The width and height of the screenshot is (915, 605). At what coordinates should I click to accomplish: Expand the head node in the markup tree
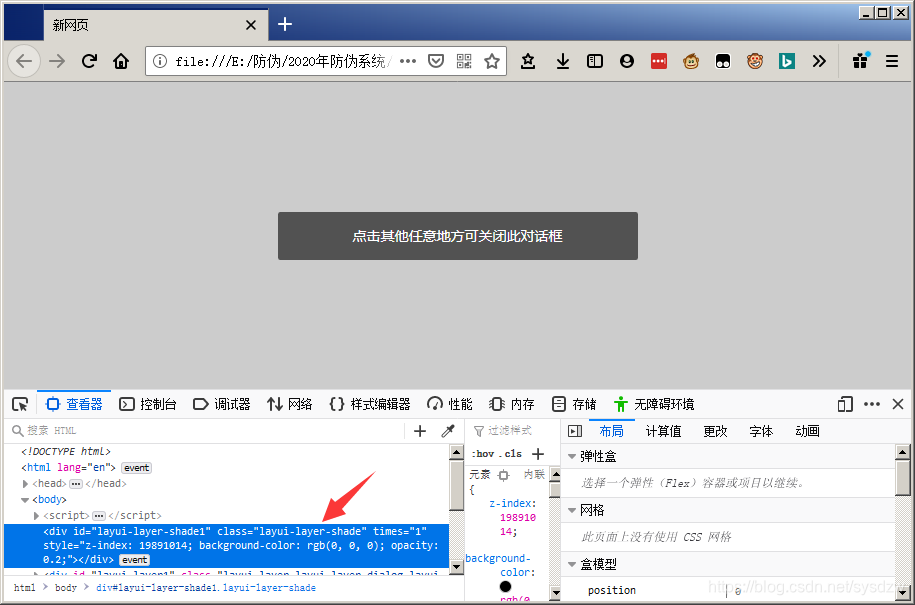point(25,483)
